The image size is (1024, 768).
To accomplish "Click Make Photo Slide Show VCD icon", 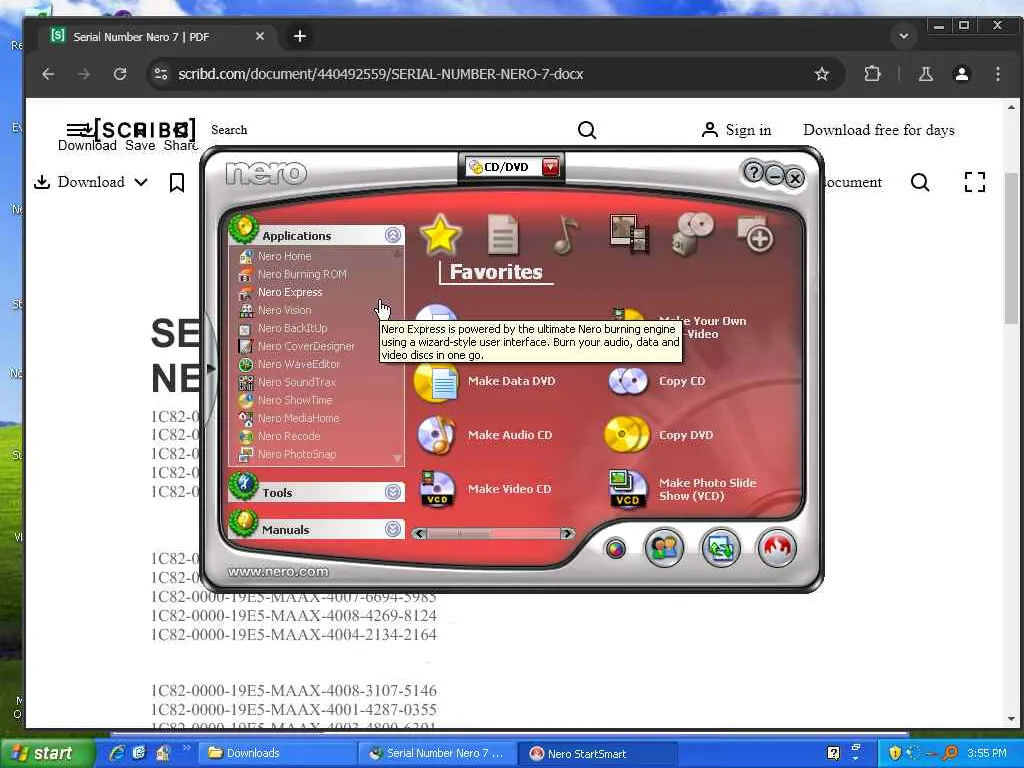I will 628,488.
